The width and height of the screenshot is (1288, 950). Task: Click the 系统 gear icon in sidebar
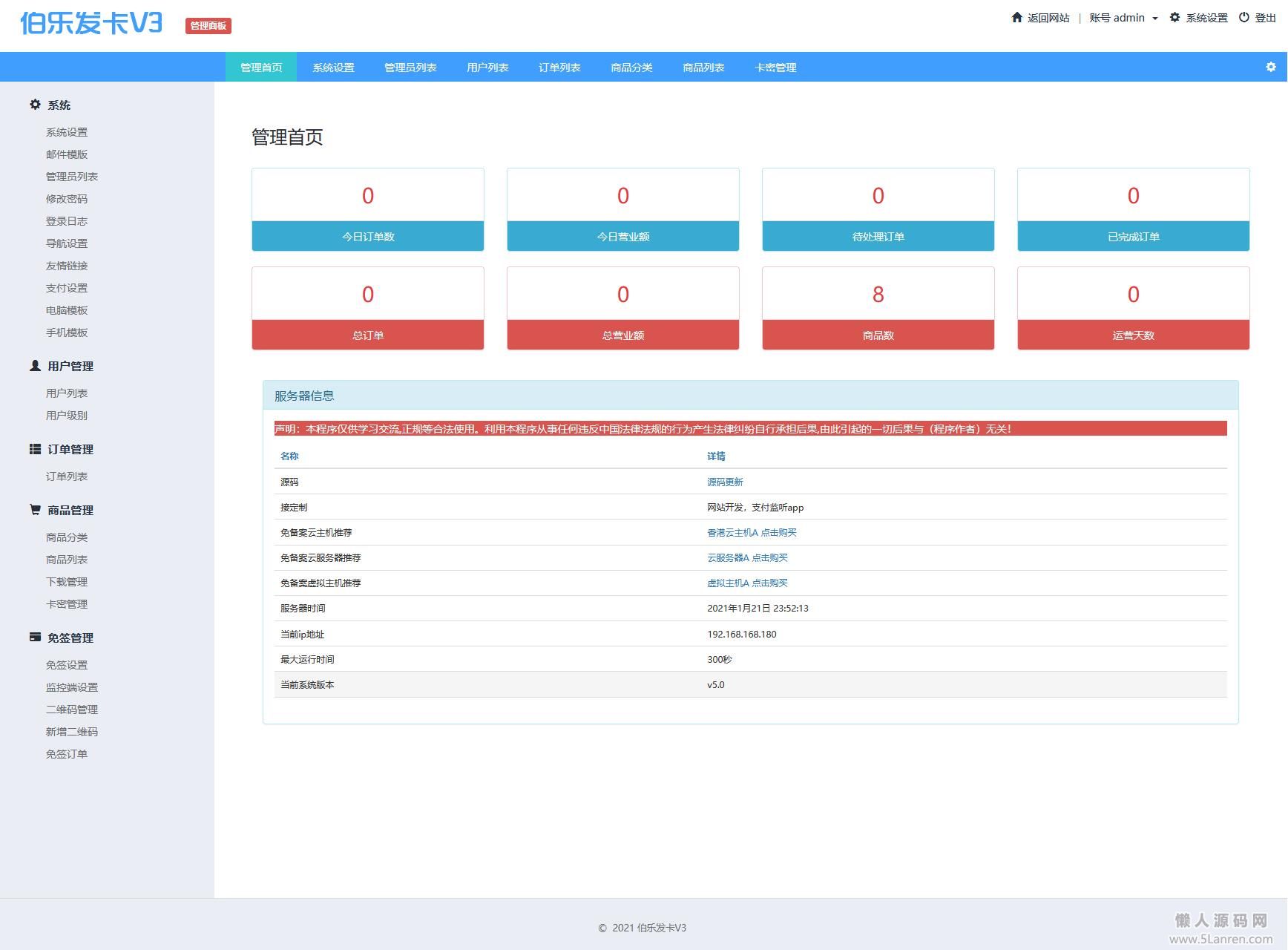pos(35,105)
